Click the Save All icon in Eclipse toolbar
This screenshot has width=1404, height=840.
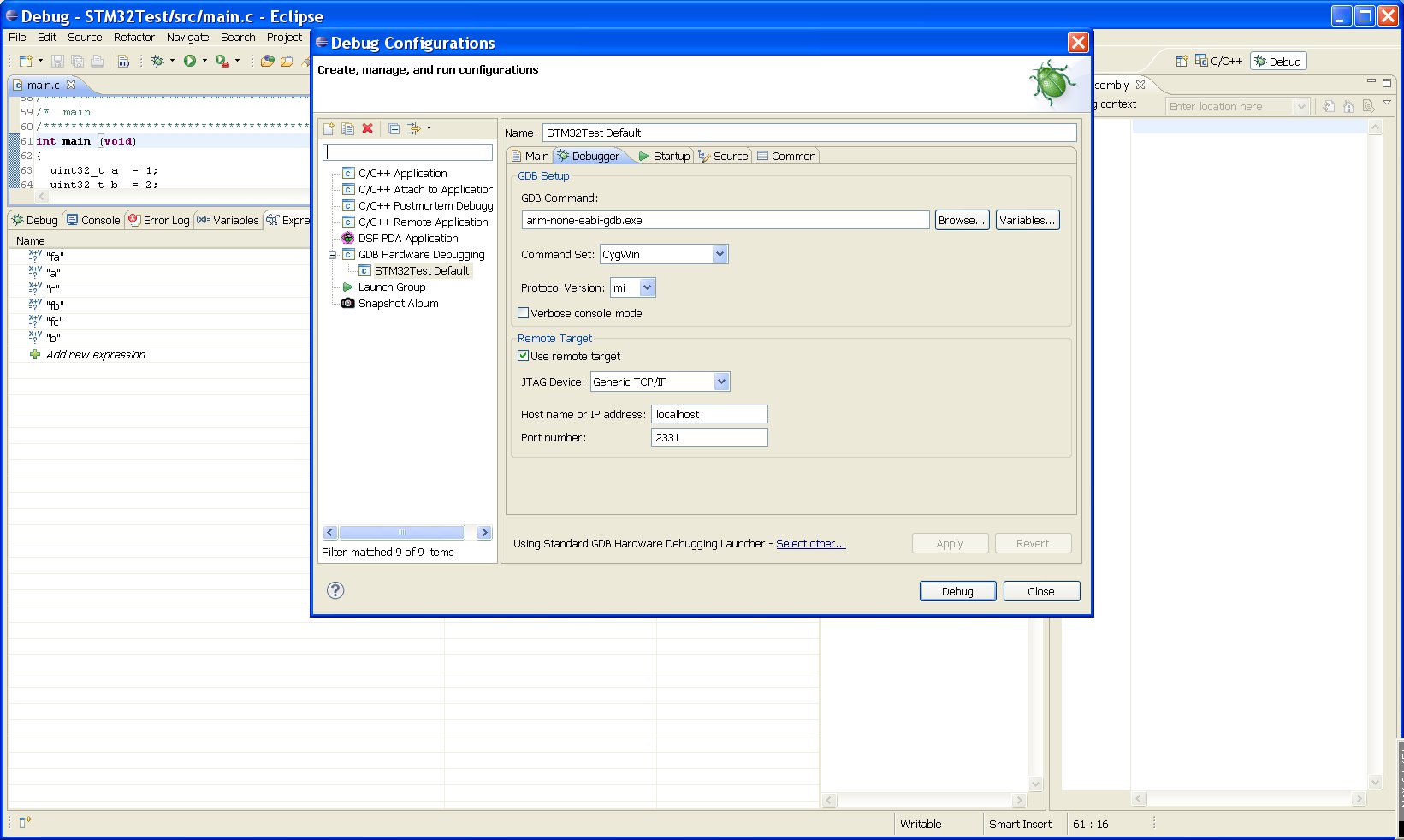pyautogui.click(x=77, y=61)
